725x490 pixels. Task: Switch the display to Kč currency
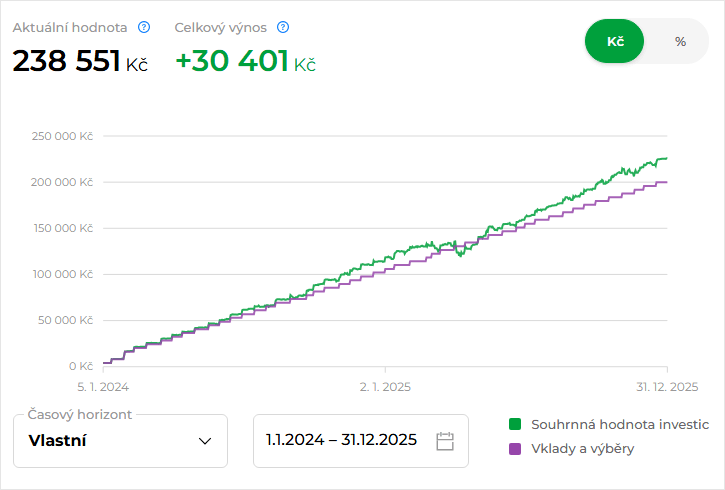tap(615, 42)
